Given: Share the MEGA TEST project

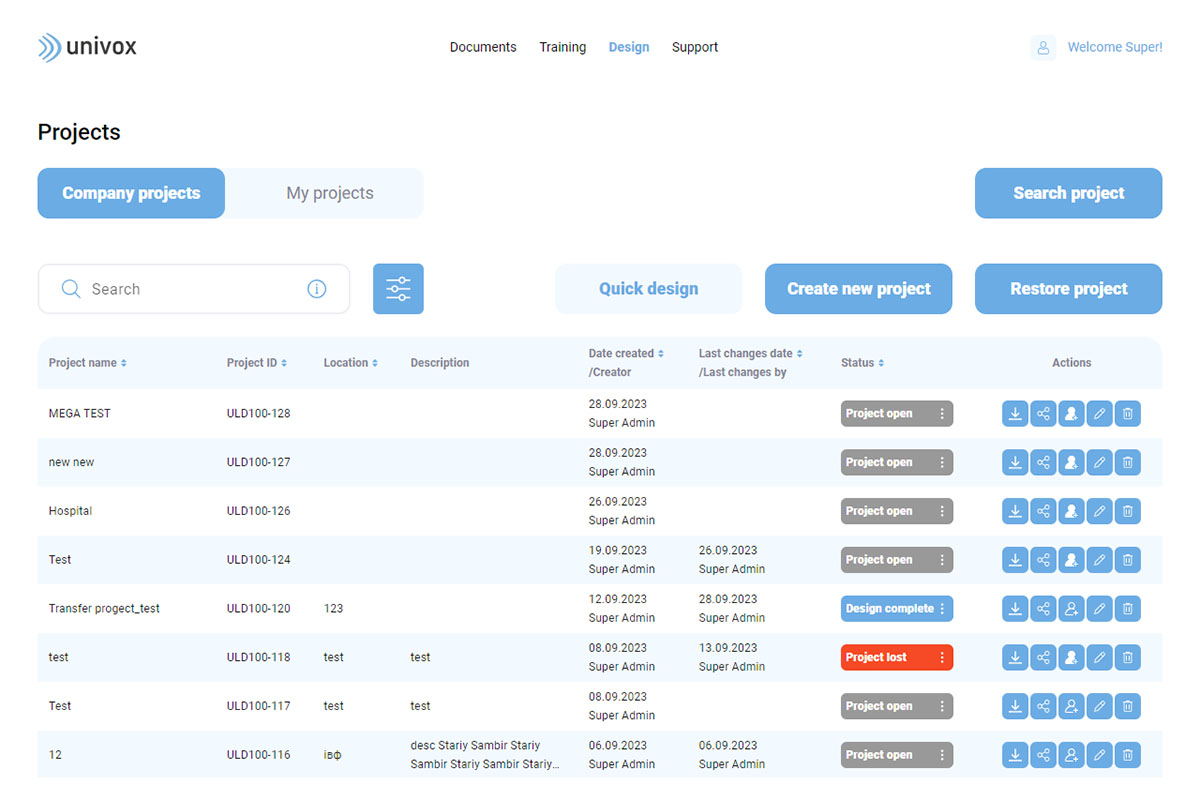Looking at the screenshot, I should click(1043, 414).
